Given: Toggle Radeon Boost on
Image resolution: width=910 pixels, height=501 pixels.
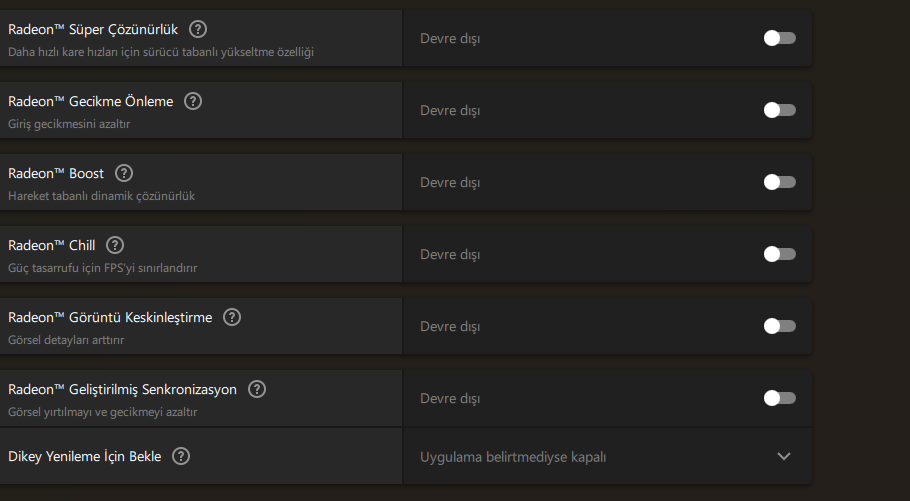Looking at the screenshot, I should (779, 182).
